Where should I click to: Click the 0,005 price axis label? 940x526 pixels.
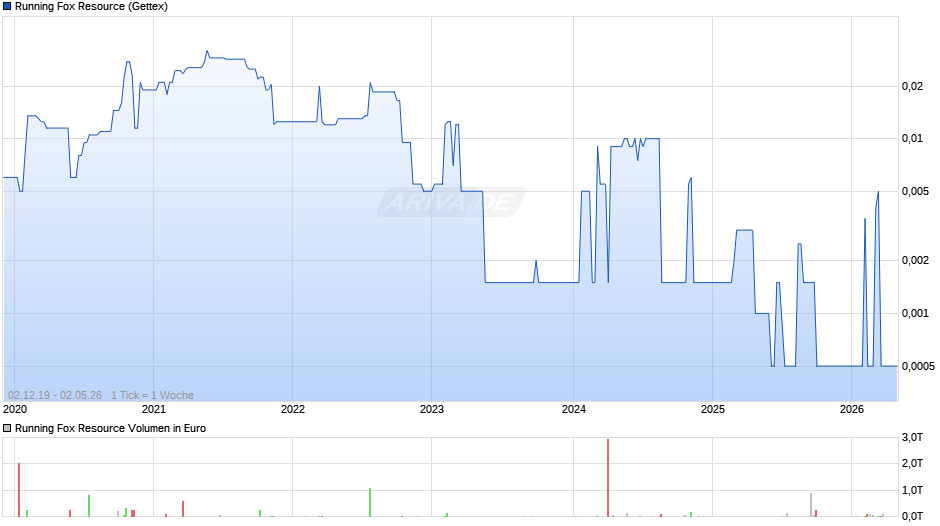915,191
